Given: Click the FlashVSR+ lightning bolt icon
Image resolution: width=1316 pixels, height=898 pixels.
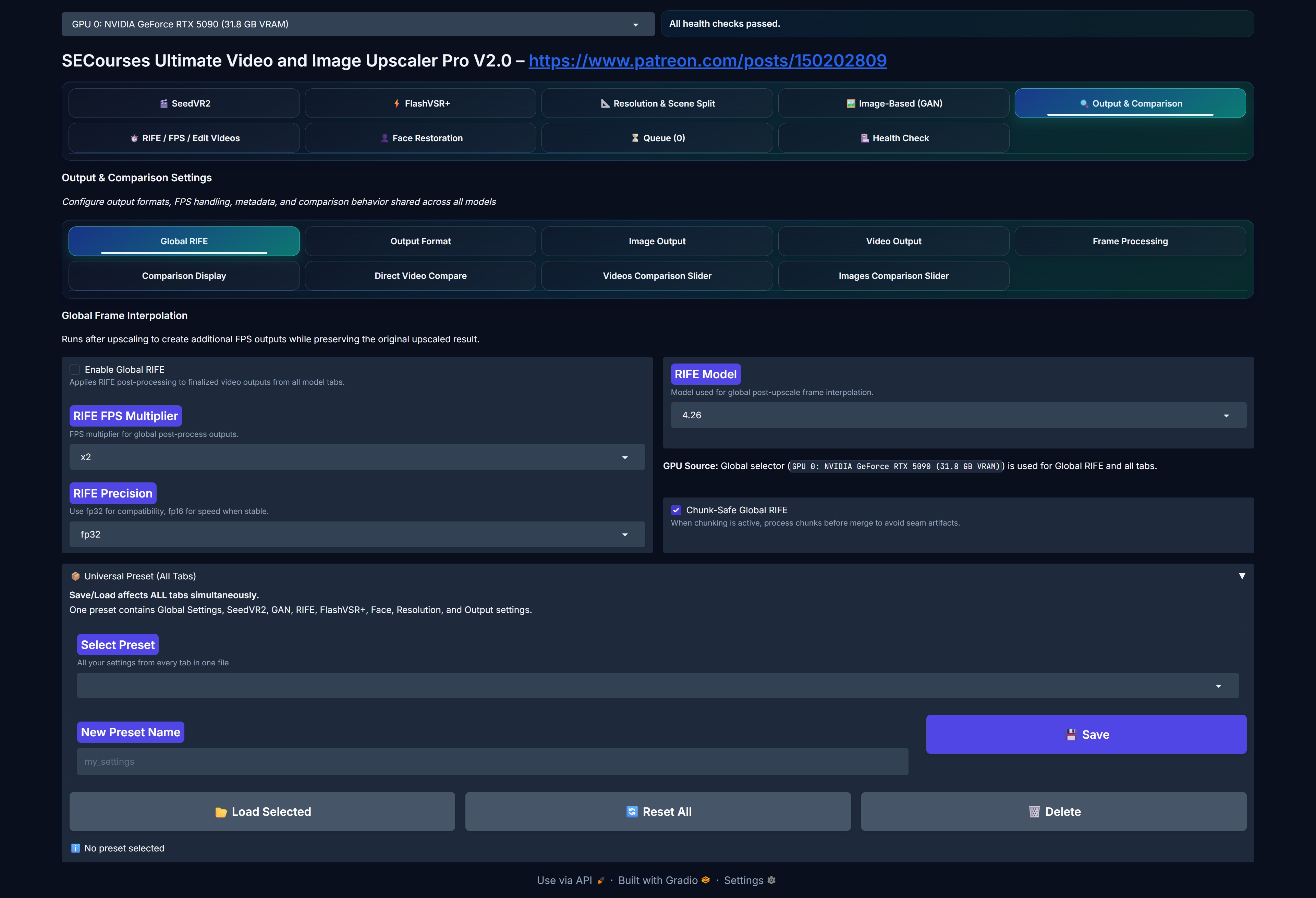Looking at the screenshot, I should coord(397,103).
